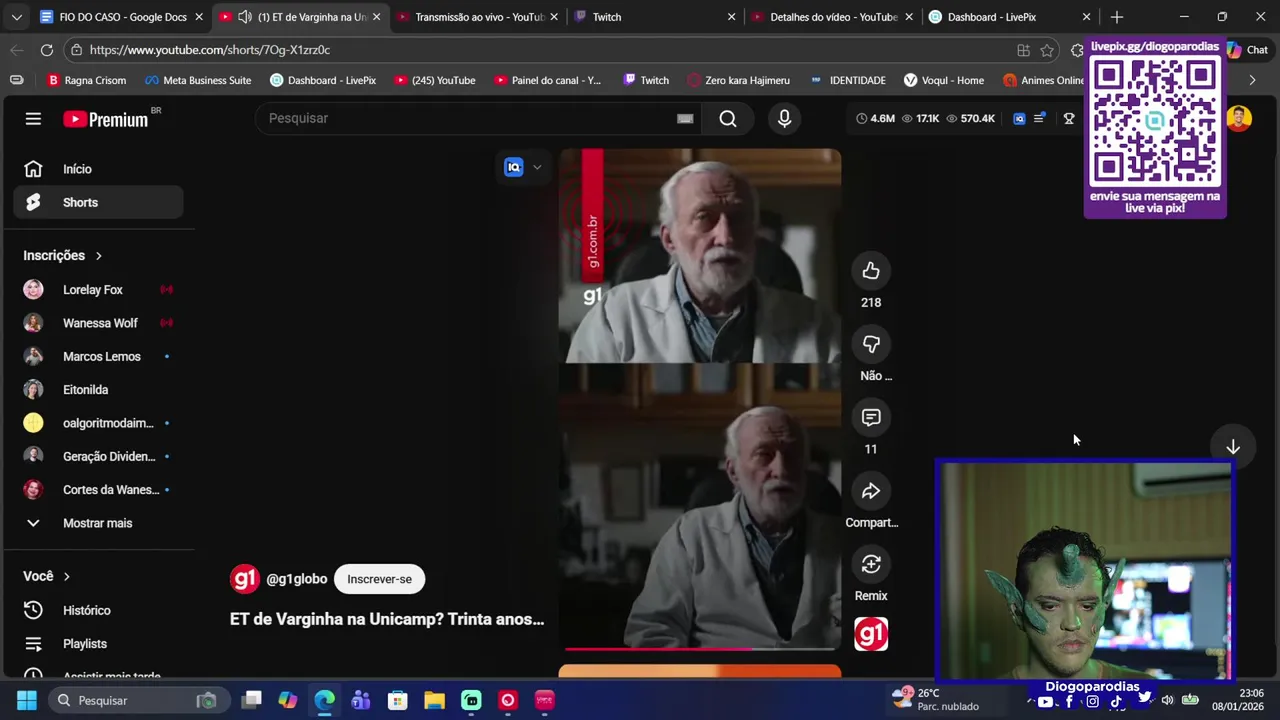The height and width of the screenshot is (720, 1280).
Task: Click the YouTube Premium logo
Action: pyautogui.click(x=106, y=119)
